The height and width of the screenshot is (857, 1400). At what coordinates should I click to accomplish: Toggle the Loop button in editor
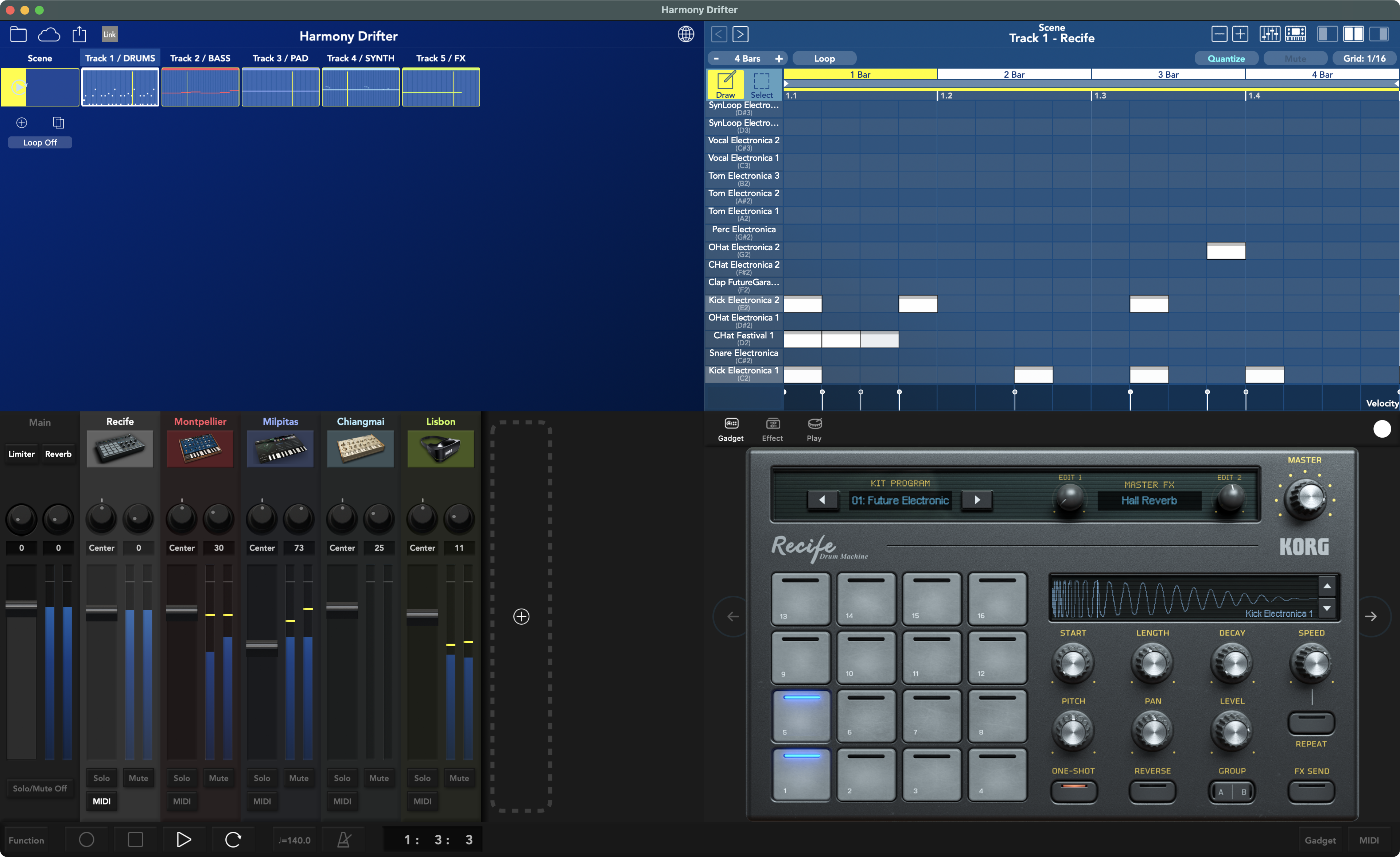(824, 59)
